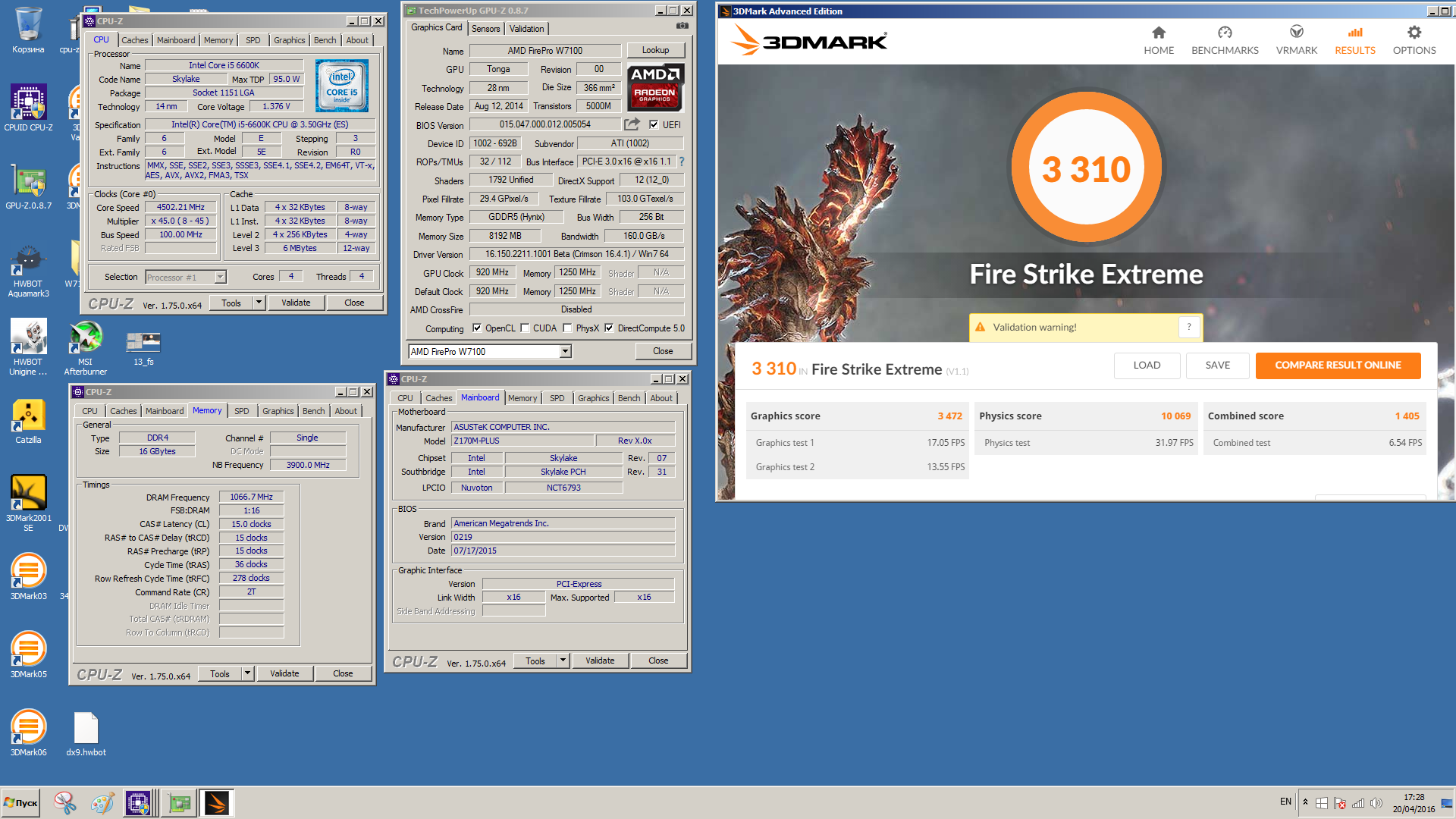Click the volume speaker tray icon
Viewport: 1456px width, 819px height.
pyautogui.click(x=1376, y=803)
